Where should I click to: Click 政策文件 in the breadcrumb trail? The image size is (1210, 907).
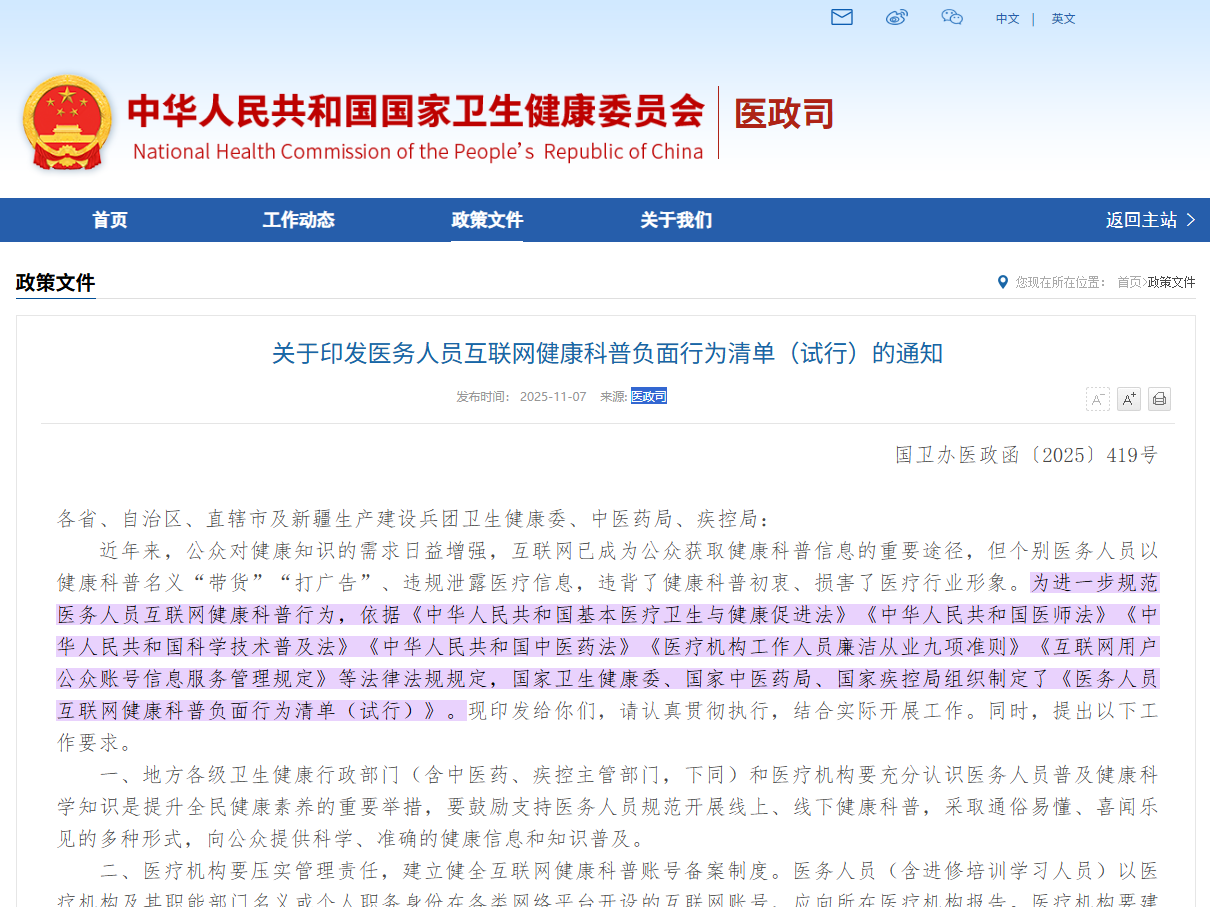coord(1172,282)
